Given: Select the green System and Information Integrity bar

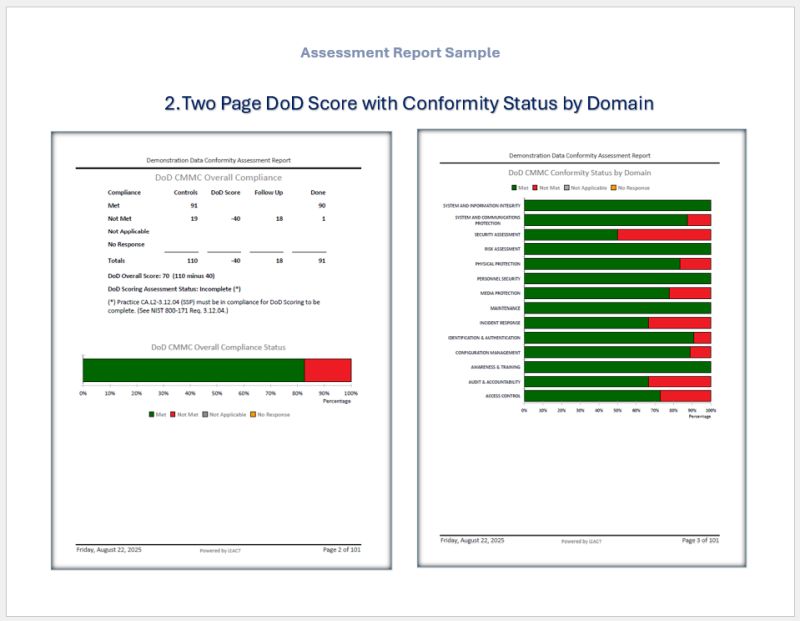Looking at the screenshot, I should tap(618, 205).
